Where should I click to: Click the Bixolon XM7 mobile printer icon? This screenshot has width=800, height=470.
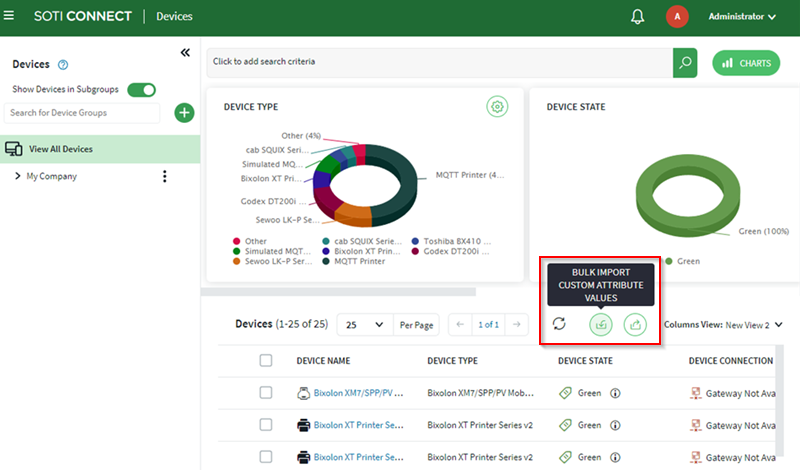(x=304, y=393)
